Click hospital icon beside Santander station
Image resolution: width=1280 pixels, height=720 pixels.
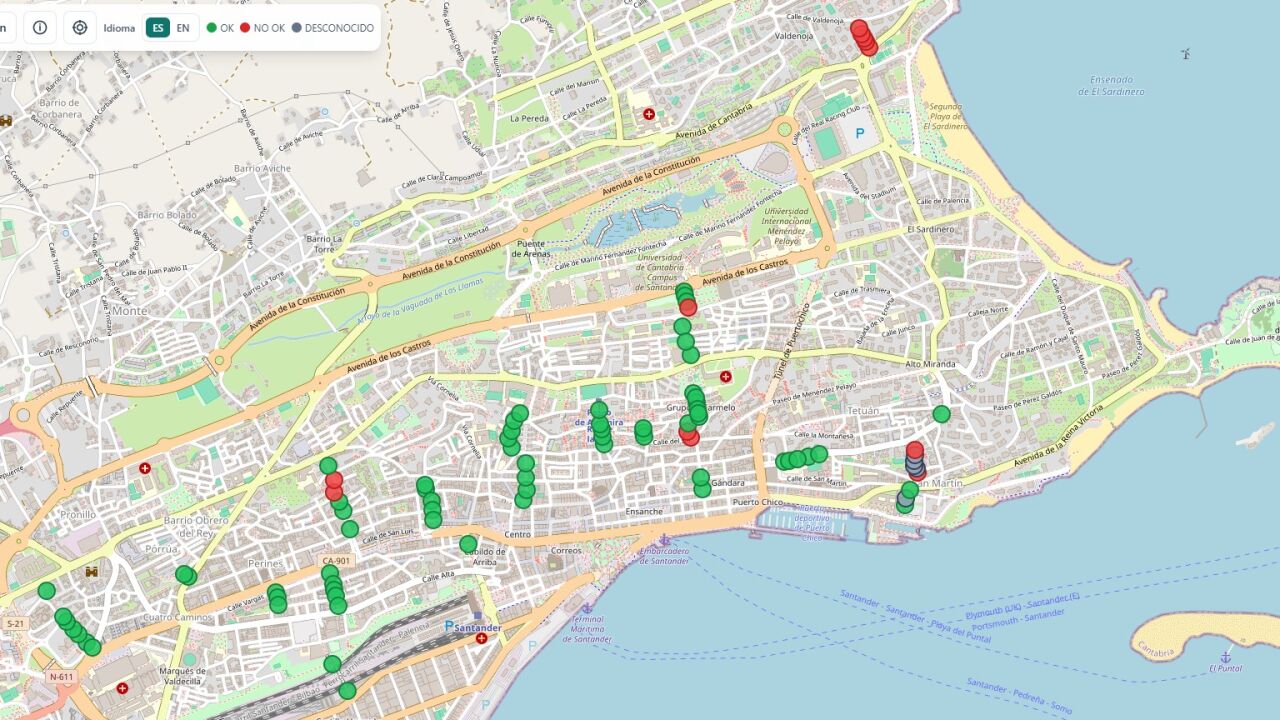(482, 638)
